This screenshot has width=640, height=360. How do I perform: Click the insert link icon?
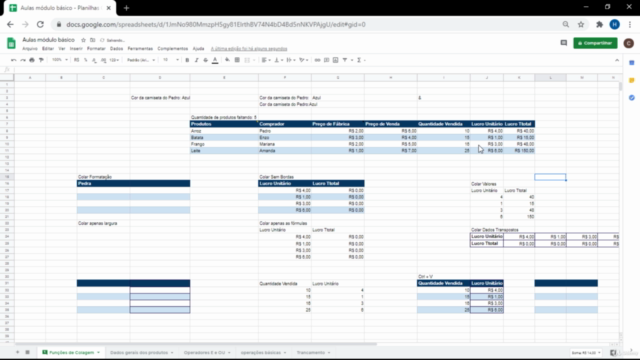click(x=317, y=60)
